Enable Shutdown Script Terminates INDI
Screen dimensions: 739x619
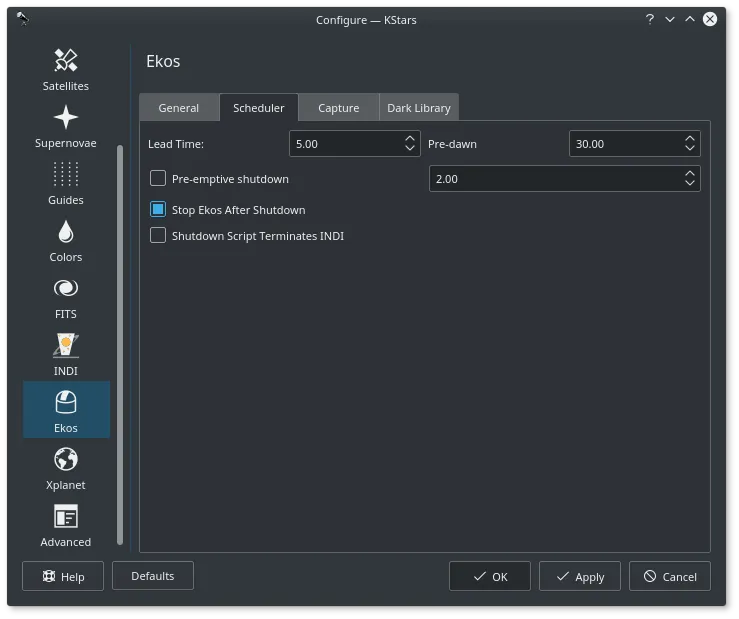pos(158,235)
